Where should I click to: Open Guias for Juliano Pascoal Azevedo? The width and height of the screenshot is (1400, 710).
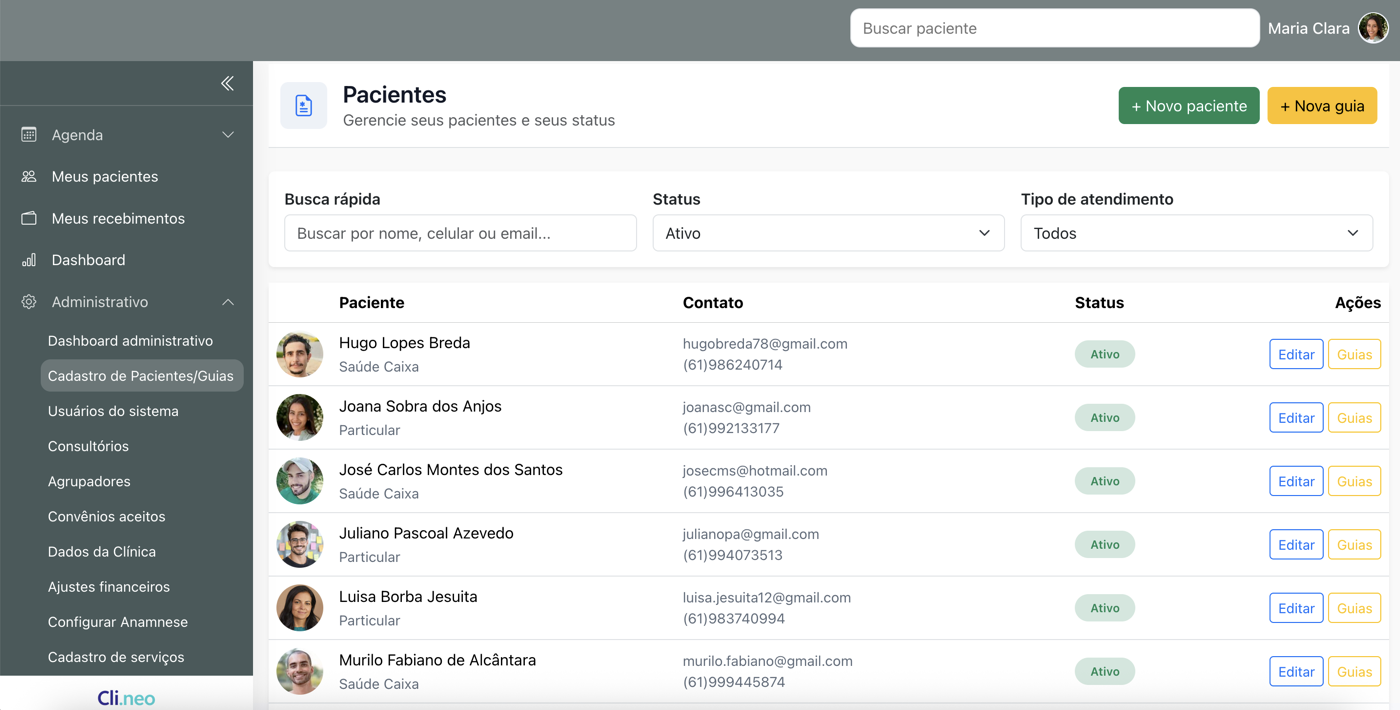coord(1354,545)
